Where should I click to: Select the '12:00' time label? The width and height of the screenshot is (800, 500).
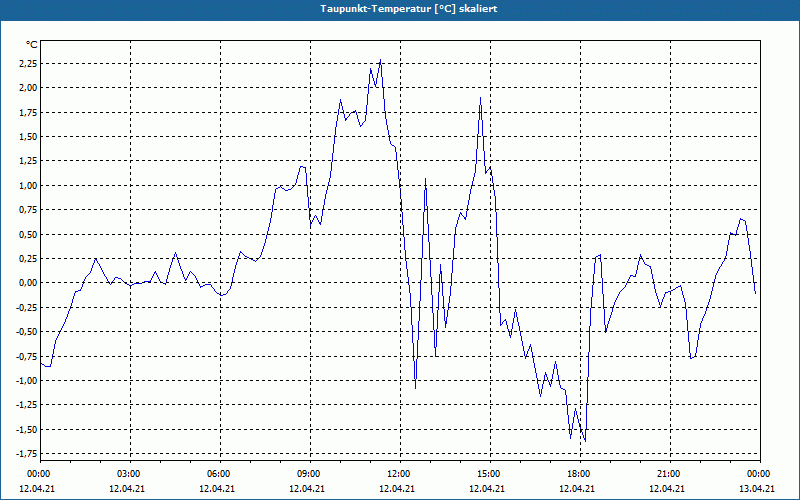click(401, 474)
